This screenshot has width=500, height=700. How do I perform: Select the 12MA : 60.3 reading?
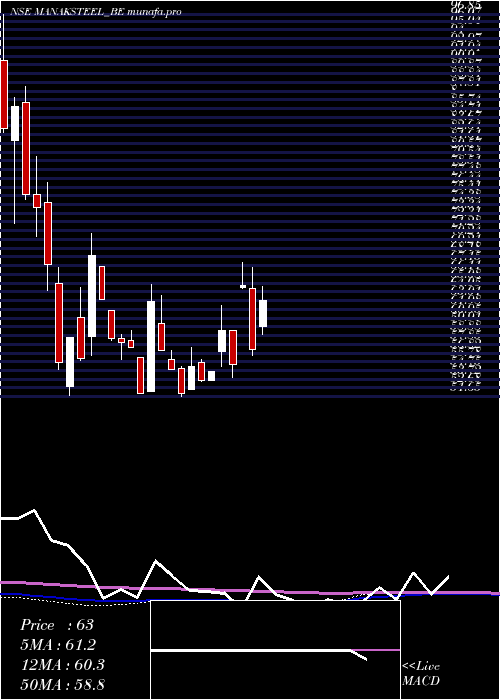tap(63, 665)
